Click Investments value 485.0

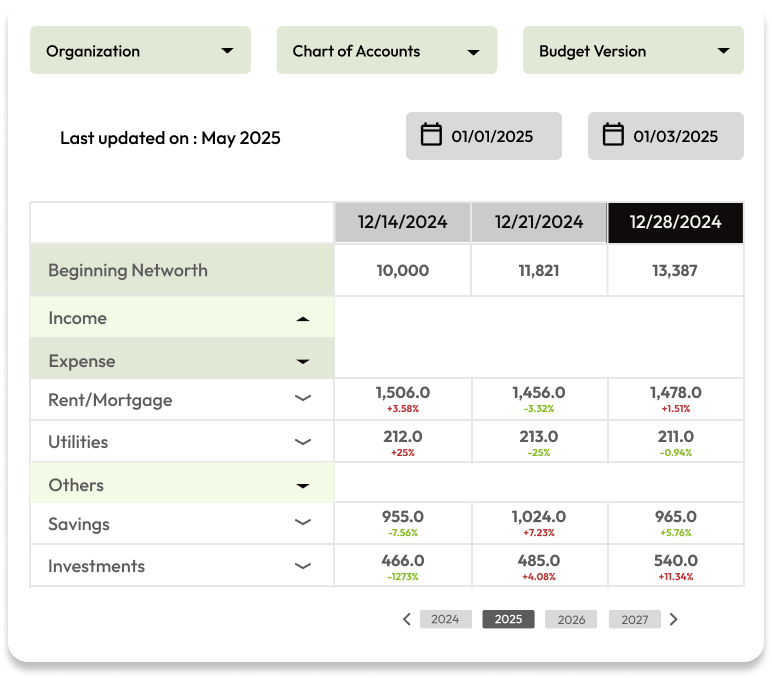click(539, 560)
